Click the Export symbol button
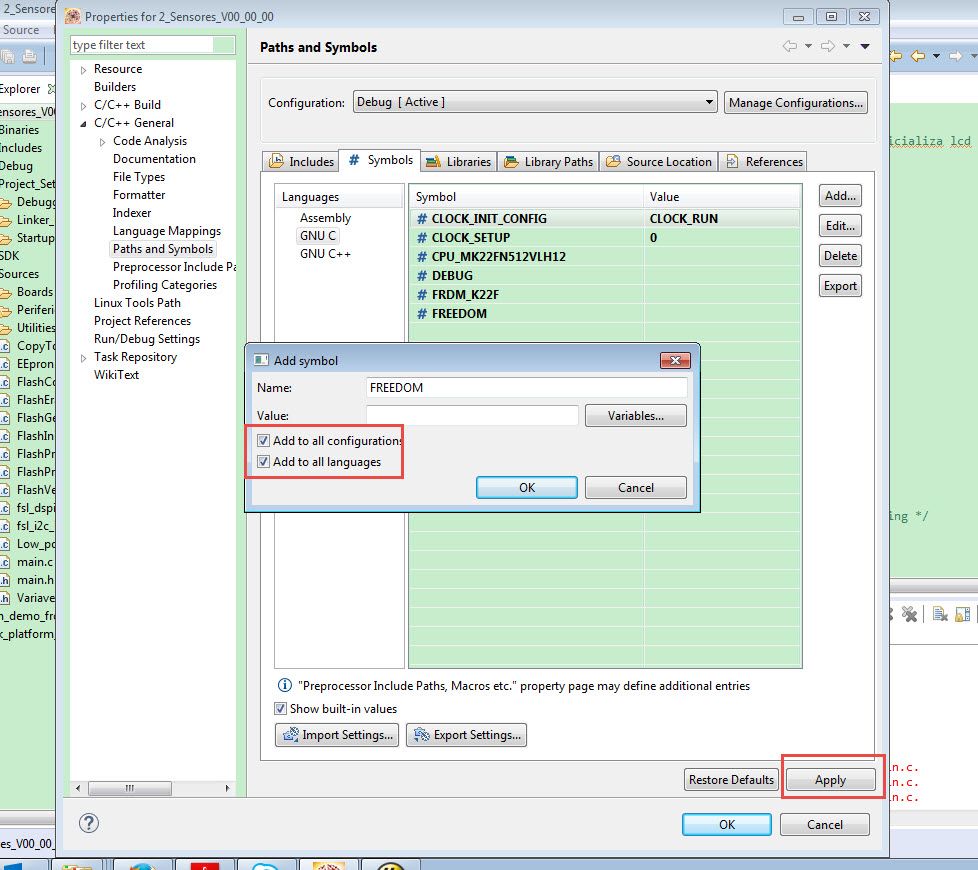978x870 pixels. (840, 286)
